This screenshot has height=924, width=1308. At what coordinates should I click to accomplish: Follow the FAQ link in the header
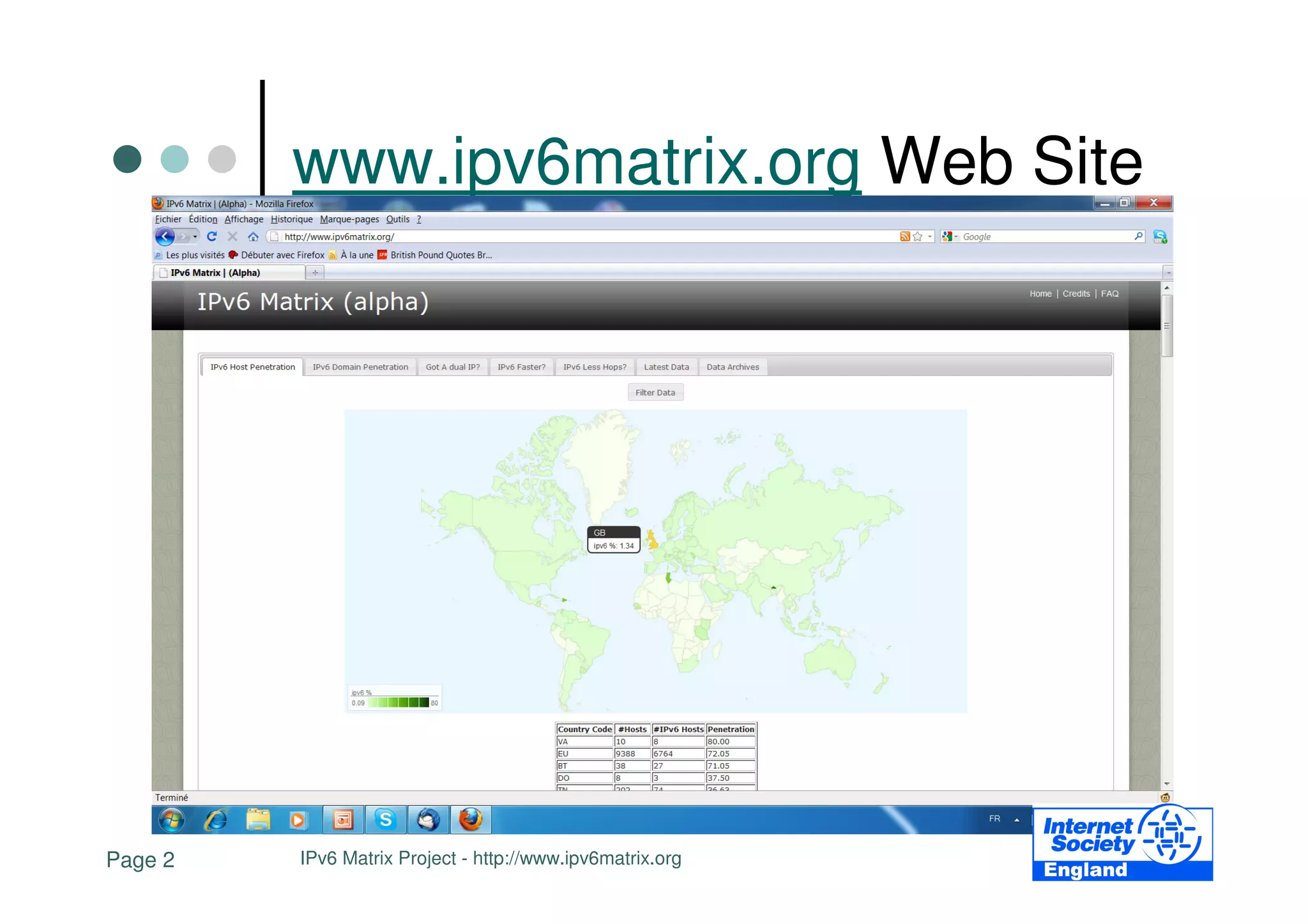[1109, 294]
